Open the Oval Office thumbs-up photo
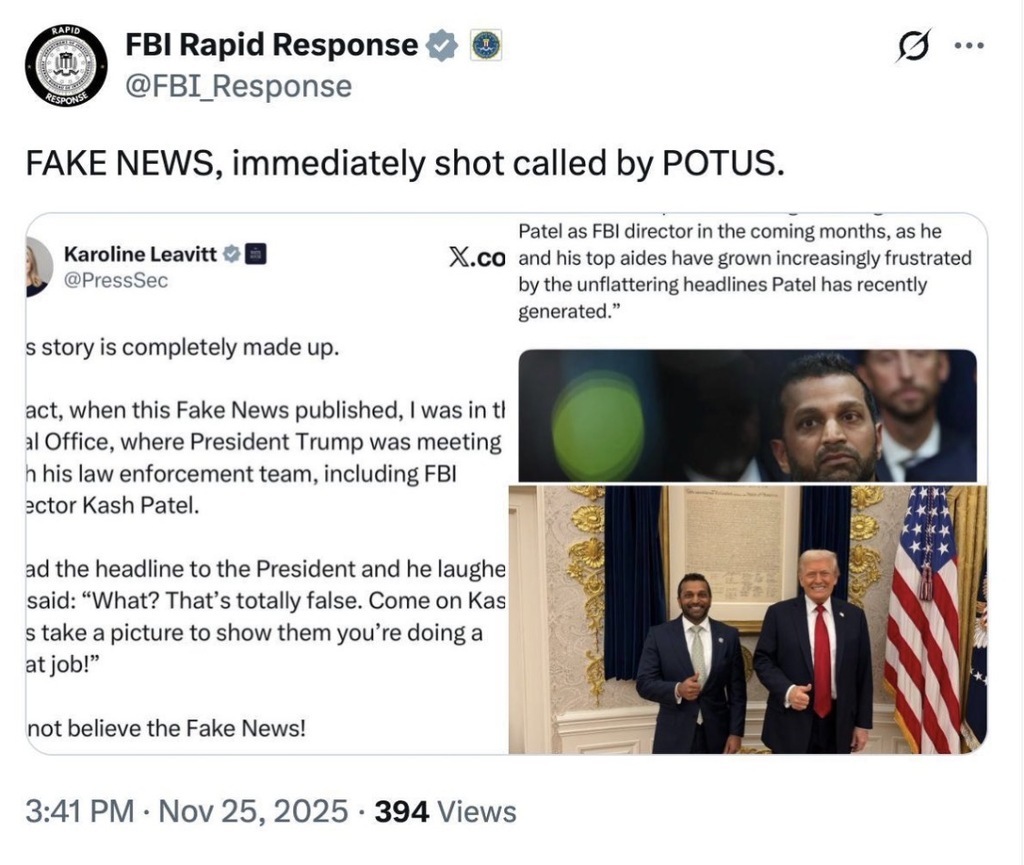Viewport: 1024px width, 865px height. click(x=747, y=619)
